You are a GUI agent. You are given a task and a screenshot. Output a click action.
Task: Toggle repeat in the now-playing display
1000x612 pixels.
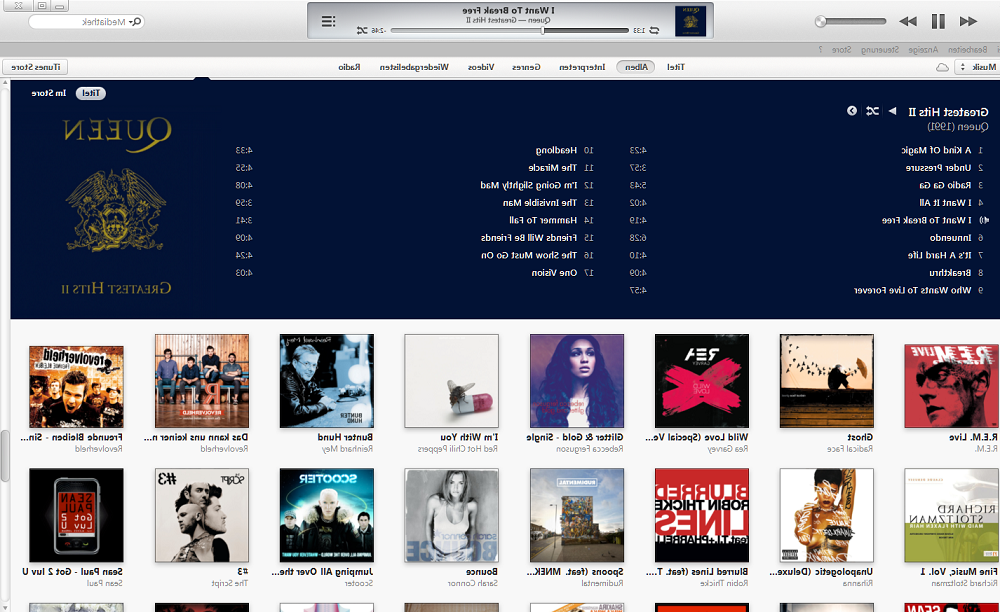click(654, 30)
